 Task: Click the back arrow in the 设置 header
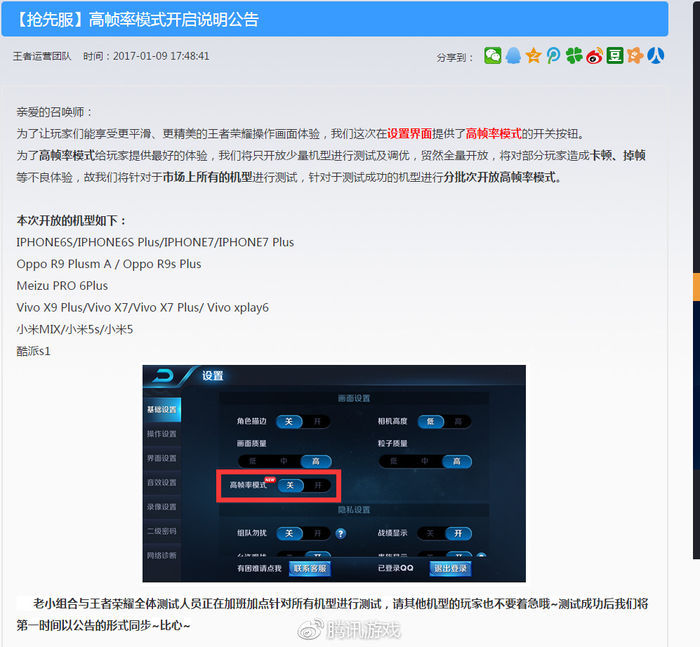point(163,376)
